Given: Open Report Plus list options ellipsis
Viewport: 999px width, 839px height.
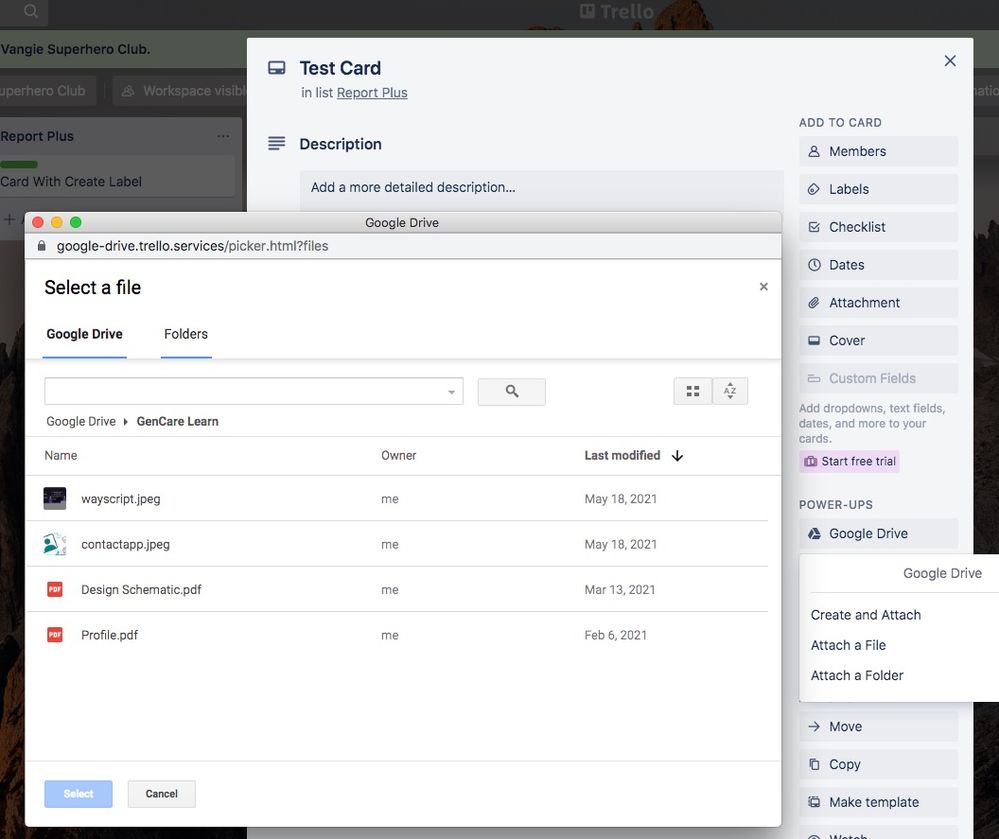Looking at the screenshot, I should pos(223,136).
